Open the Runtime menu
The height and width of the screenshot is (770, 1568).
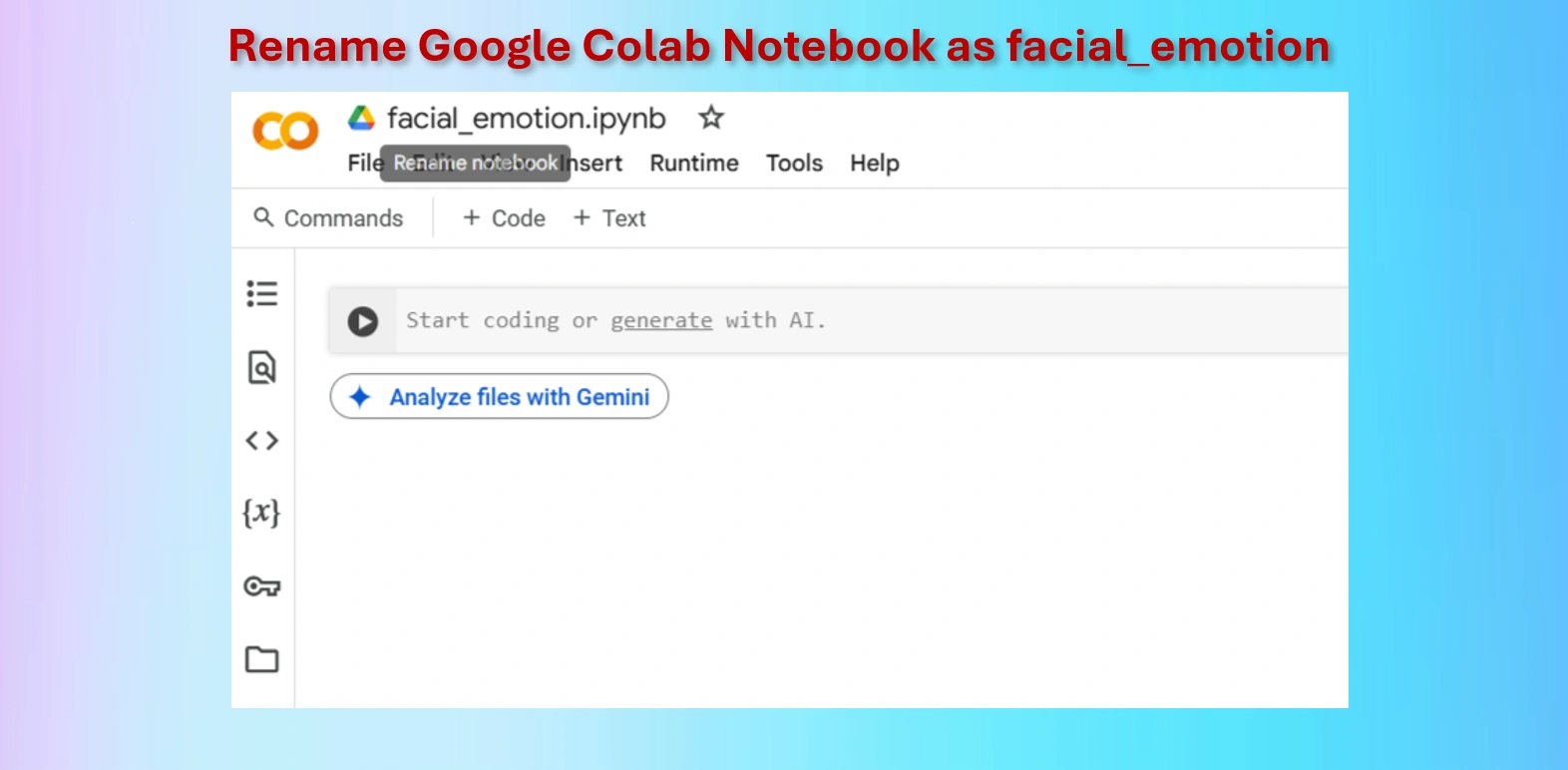(694, 163)
